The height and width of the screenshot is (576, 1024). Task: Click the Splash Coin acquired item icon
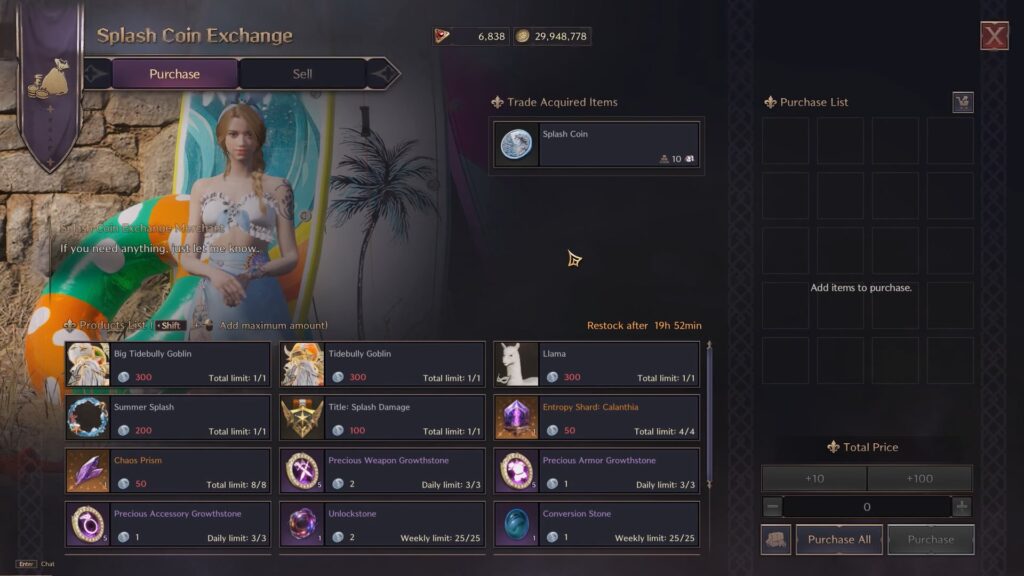point(516,144)
